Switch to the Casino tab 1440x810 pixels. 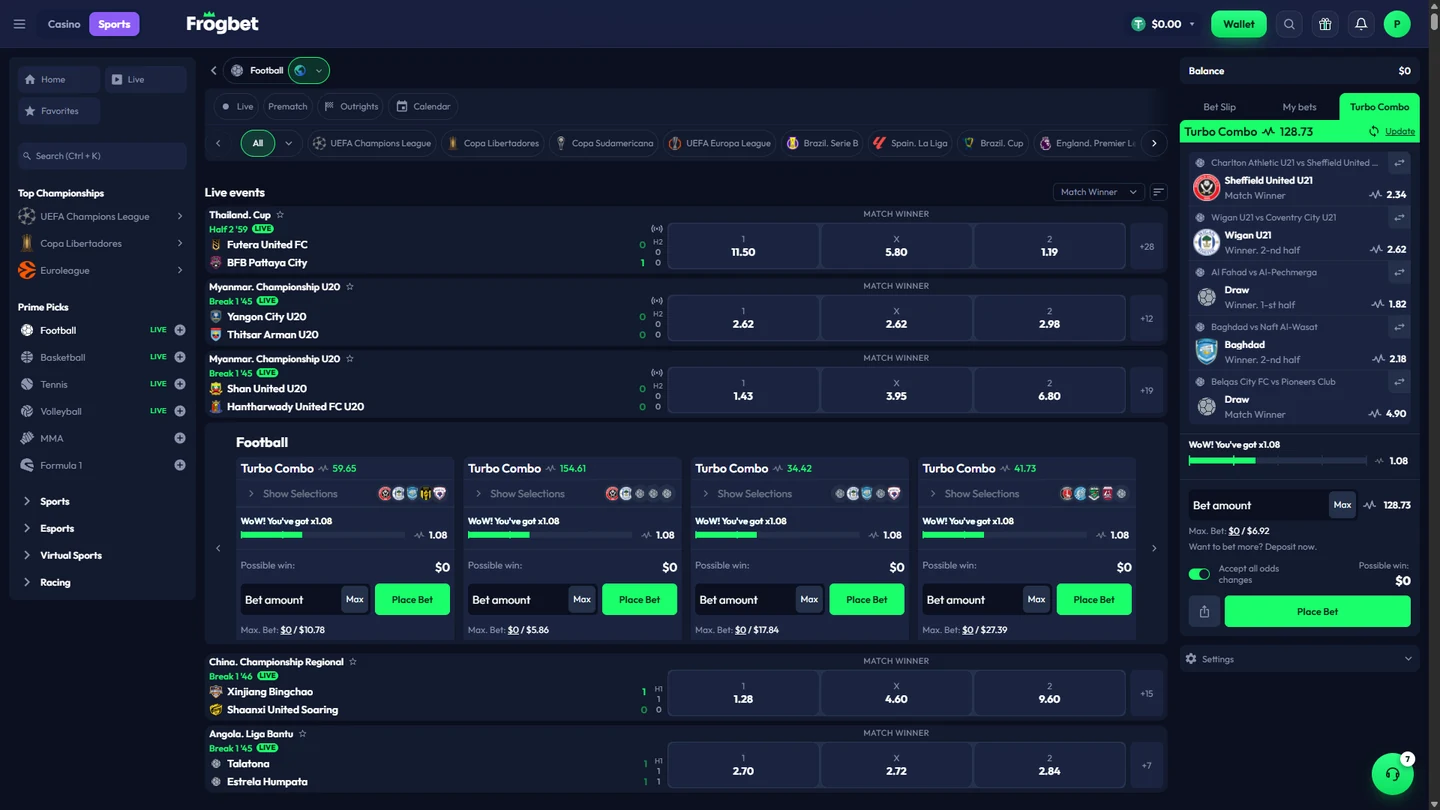coord(64,24)
